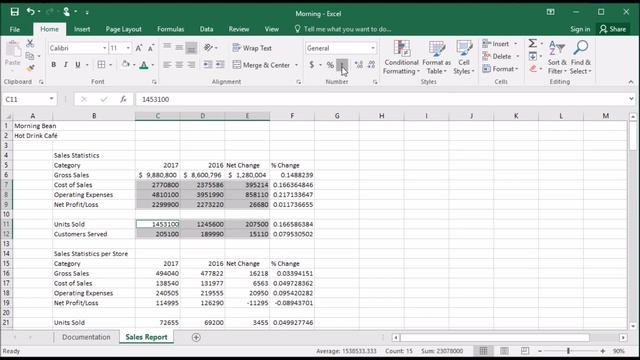640x360 pixels.
Task: Add a new sheet with the plus icon
Action: [x=196, y=337]
